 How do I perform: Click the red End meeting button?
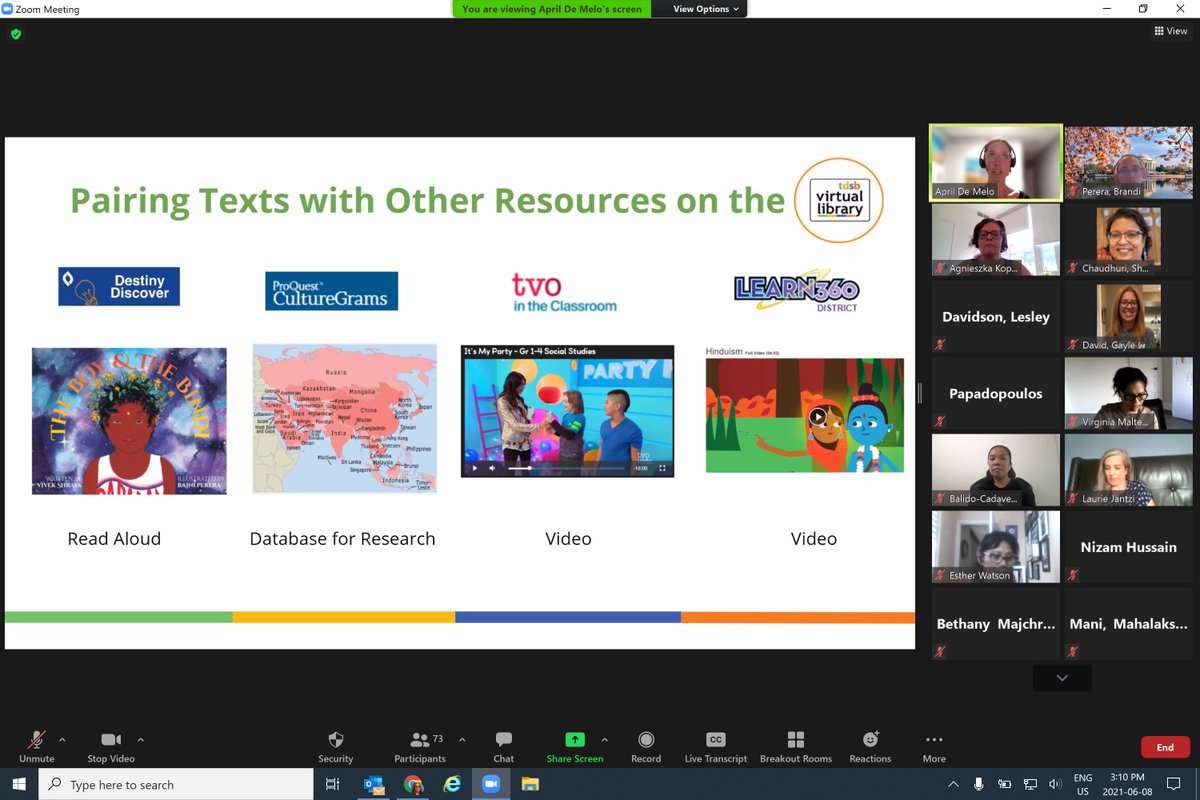(x=1165, y=747)
